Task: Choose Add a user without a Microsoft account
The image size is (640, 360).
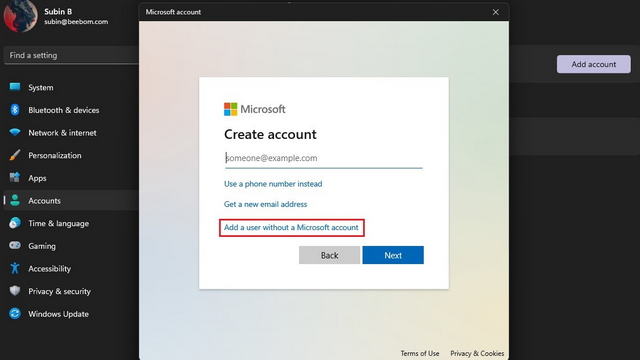Action: click(291, 227)
